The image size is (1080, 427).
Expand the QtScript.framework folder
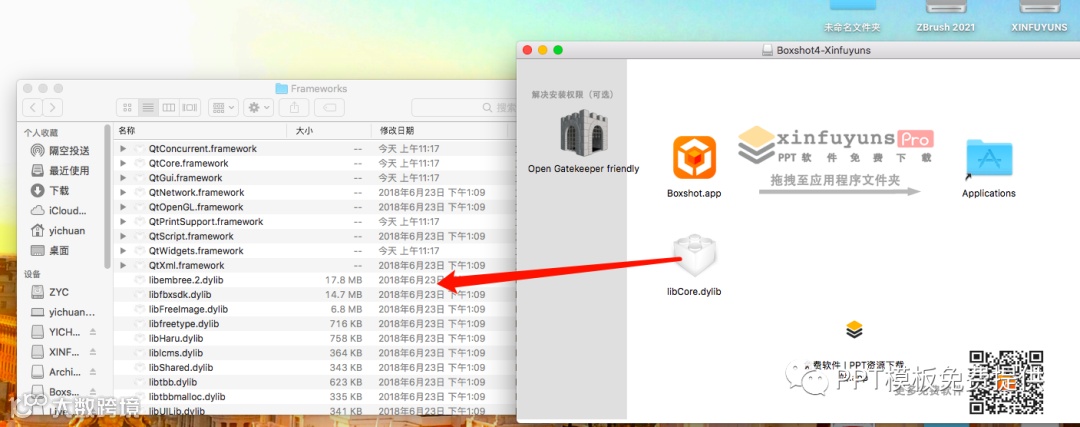pos(123,236)
